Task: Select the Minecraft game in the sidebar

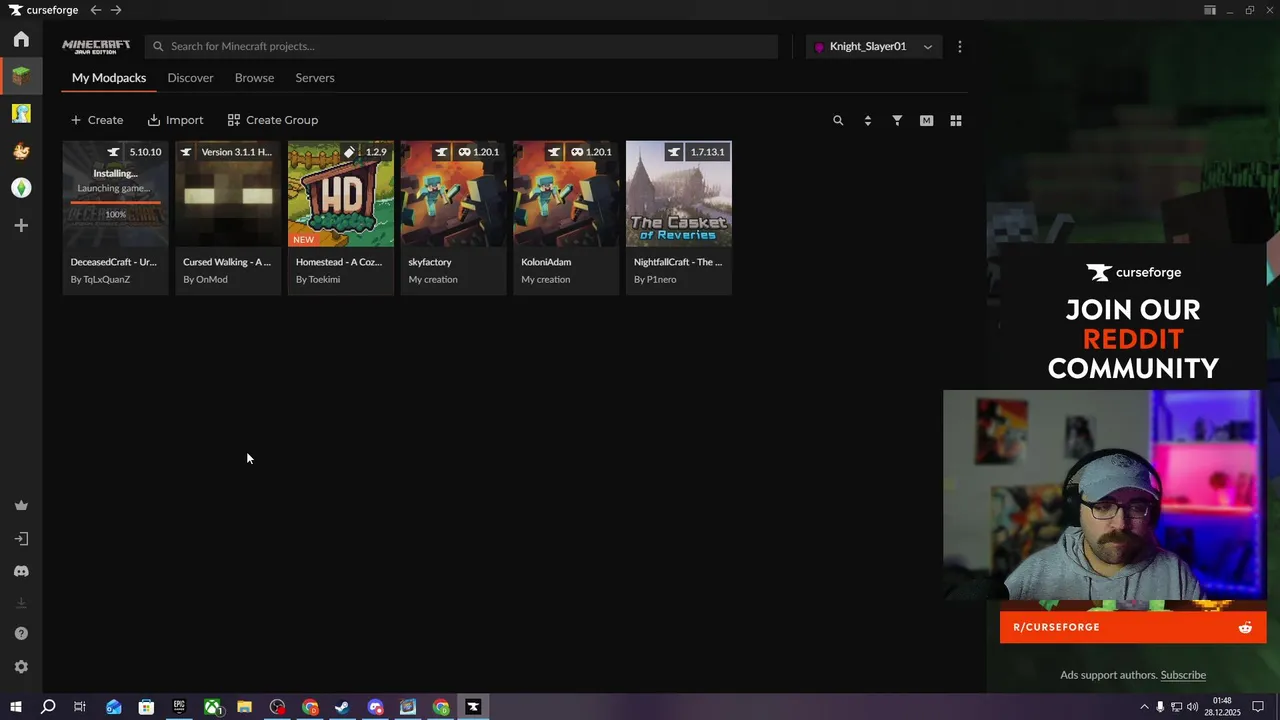Action: (x=21, y=76)
